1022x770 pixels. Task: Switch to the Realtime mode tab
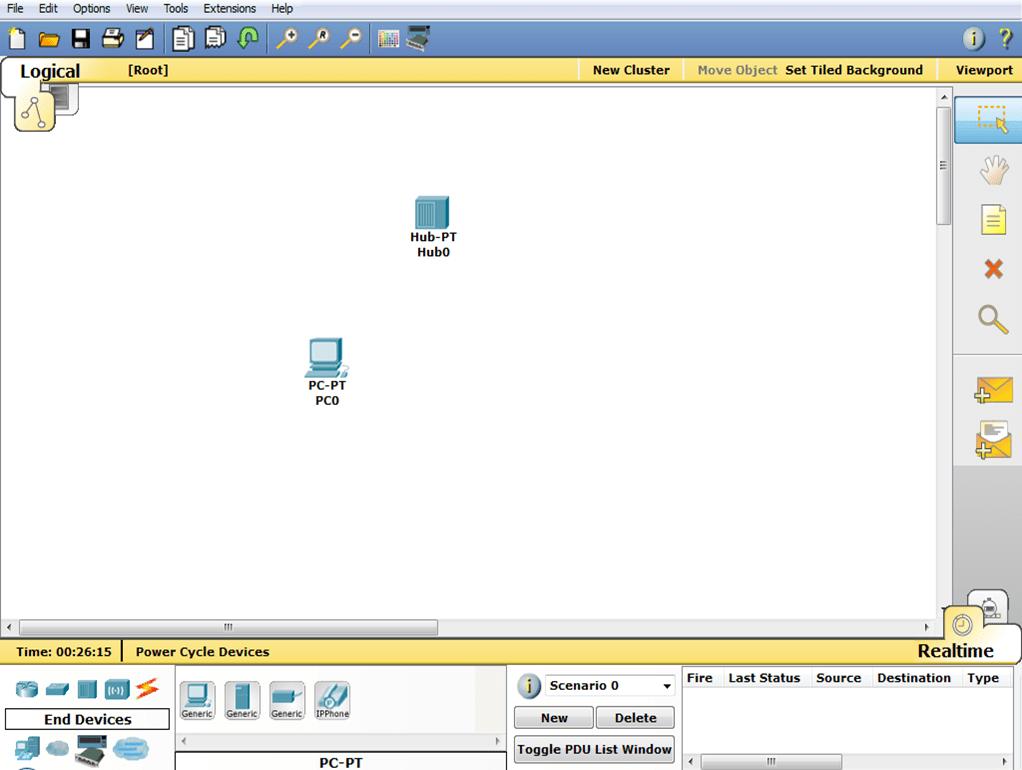(955, 651)
